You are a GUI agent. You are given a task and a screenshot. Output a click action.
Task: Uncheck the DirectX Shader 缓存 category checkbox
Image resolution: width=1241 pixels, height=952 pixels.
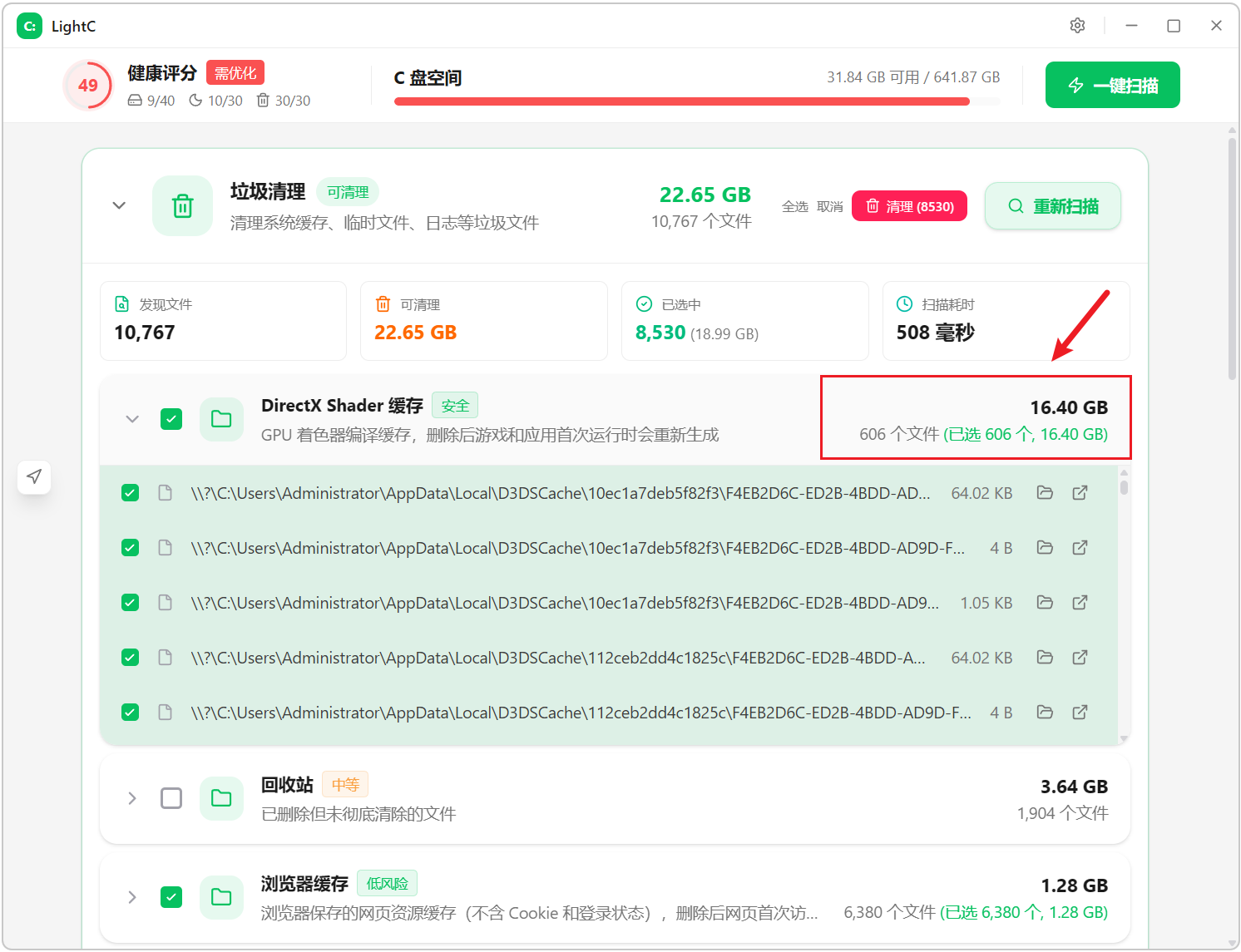pos(171,419)
